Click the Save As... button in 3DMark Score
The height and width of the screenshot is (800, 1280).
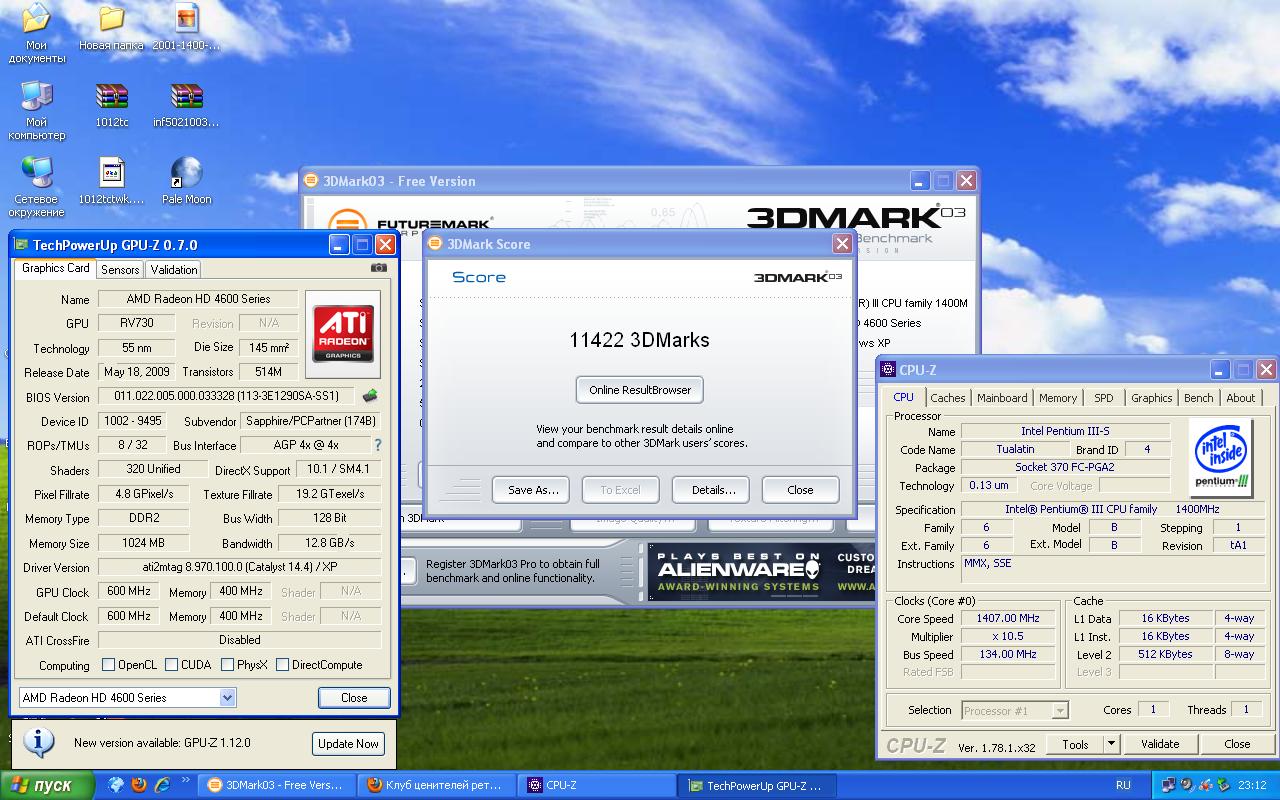click(531, 490)
